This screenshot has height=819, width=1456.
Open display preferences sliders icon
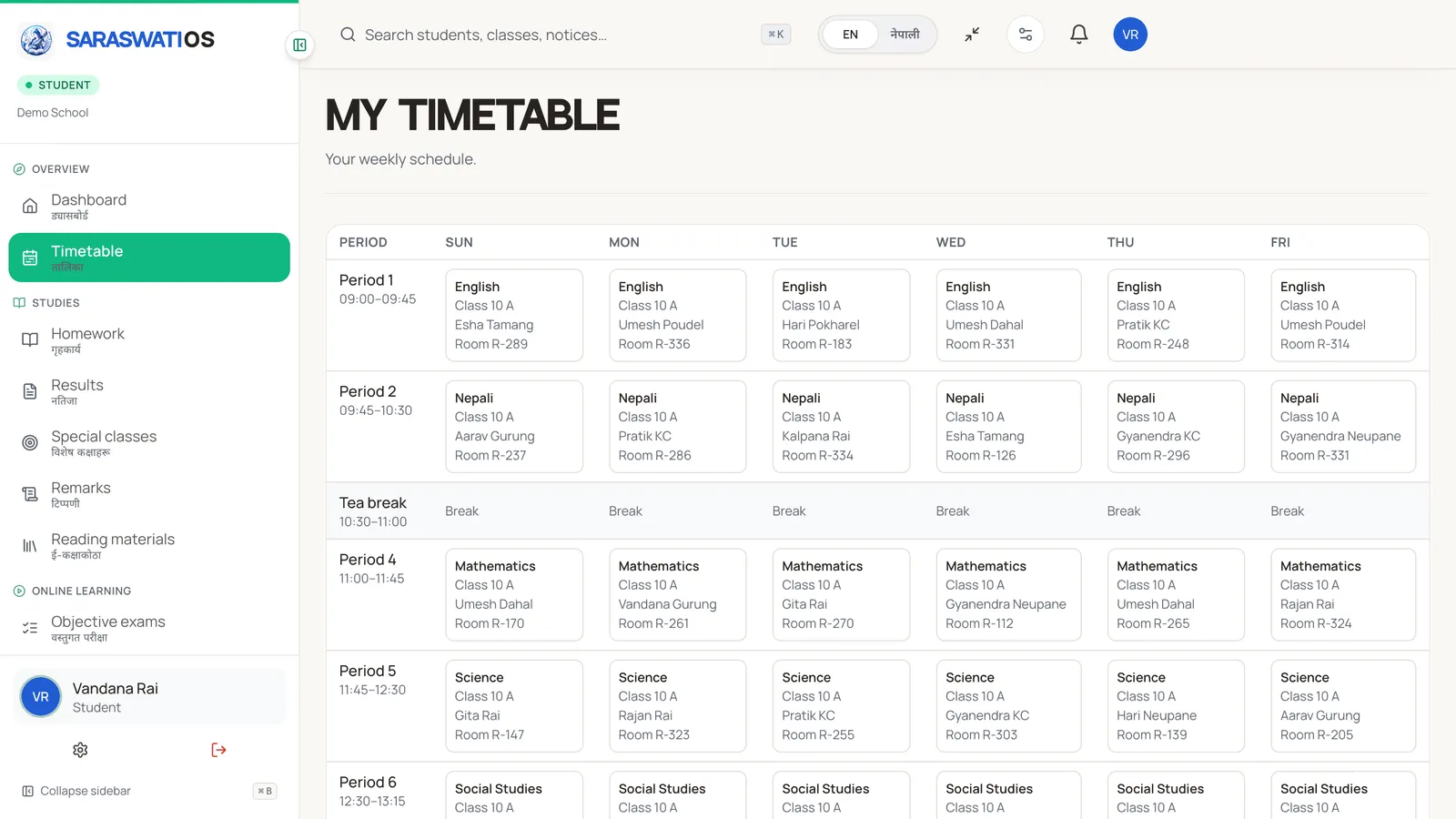click(x=1026, y=35)
